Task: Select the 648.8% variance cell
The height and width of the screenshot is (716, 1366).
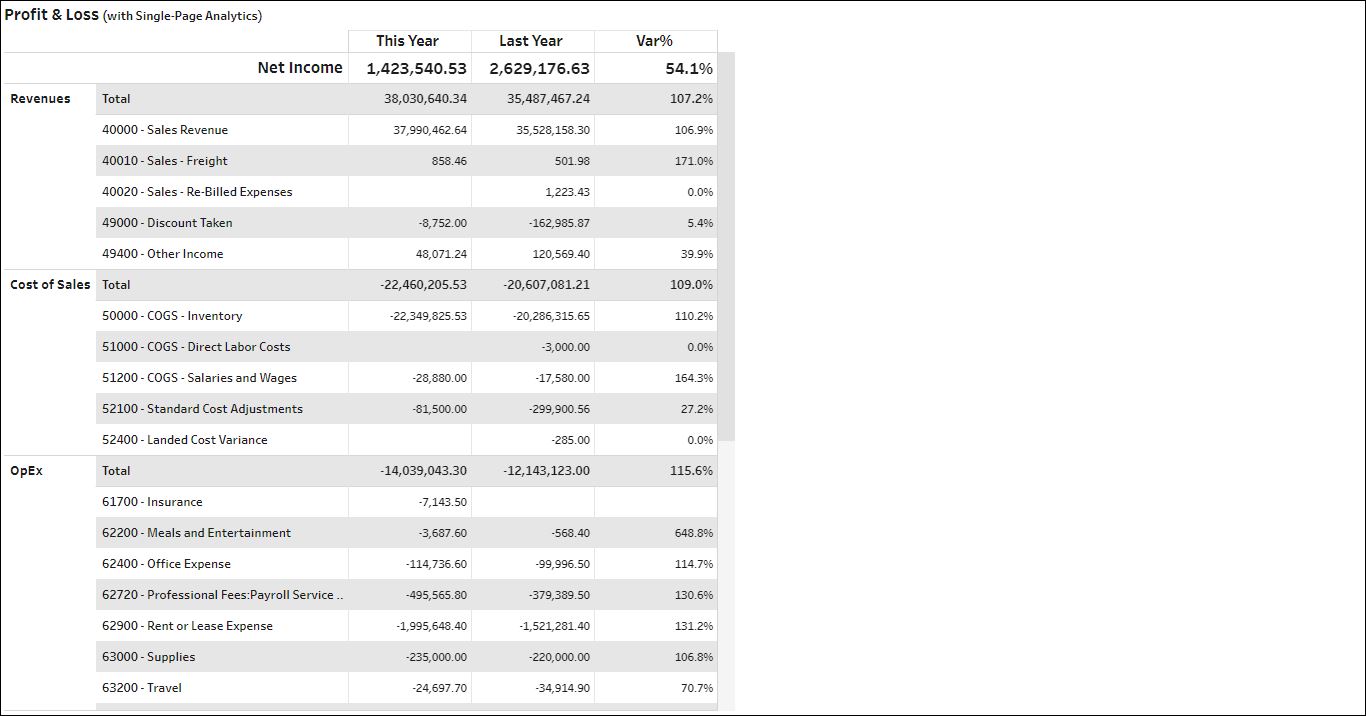Action: pos(694,533)
